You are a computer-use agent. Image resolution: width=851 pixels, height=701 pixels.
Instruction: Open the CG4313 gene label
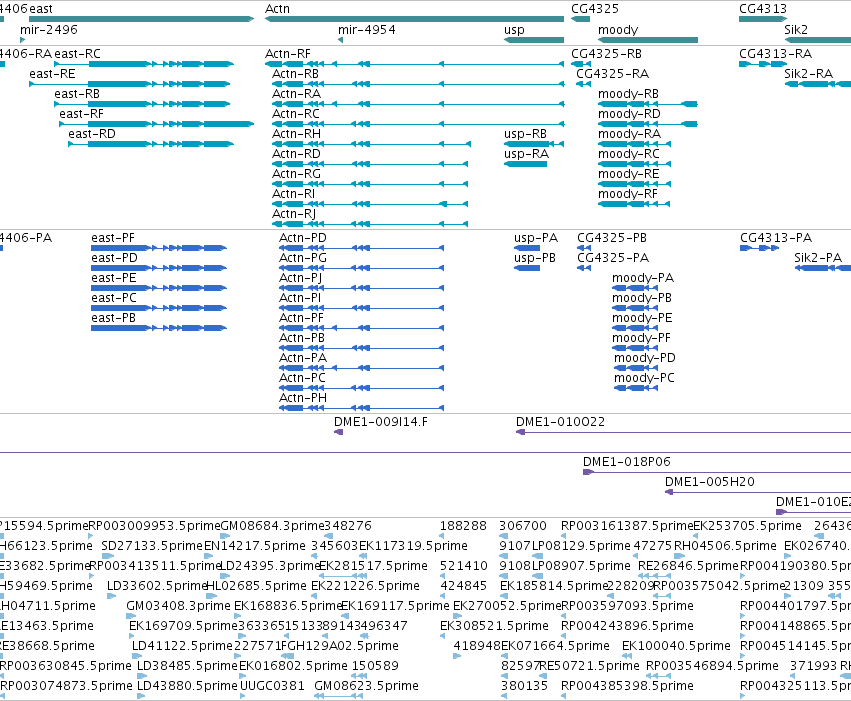[763, 9]
